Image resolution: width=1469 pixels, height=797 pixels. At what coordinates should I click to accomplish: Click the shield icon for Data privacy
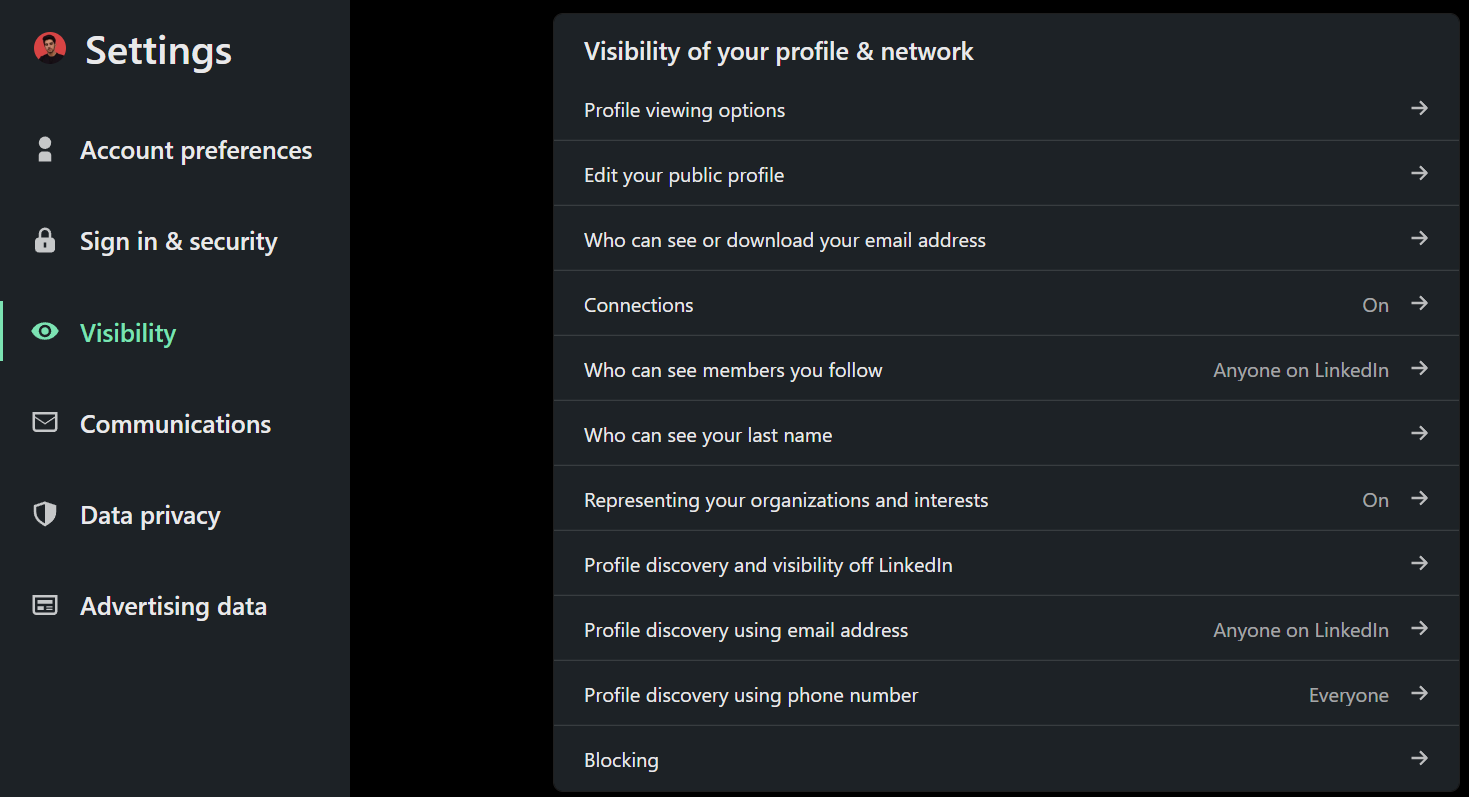click(45, 515)
